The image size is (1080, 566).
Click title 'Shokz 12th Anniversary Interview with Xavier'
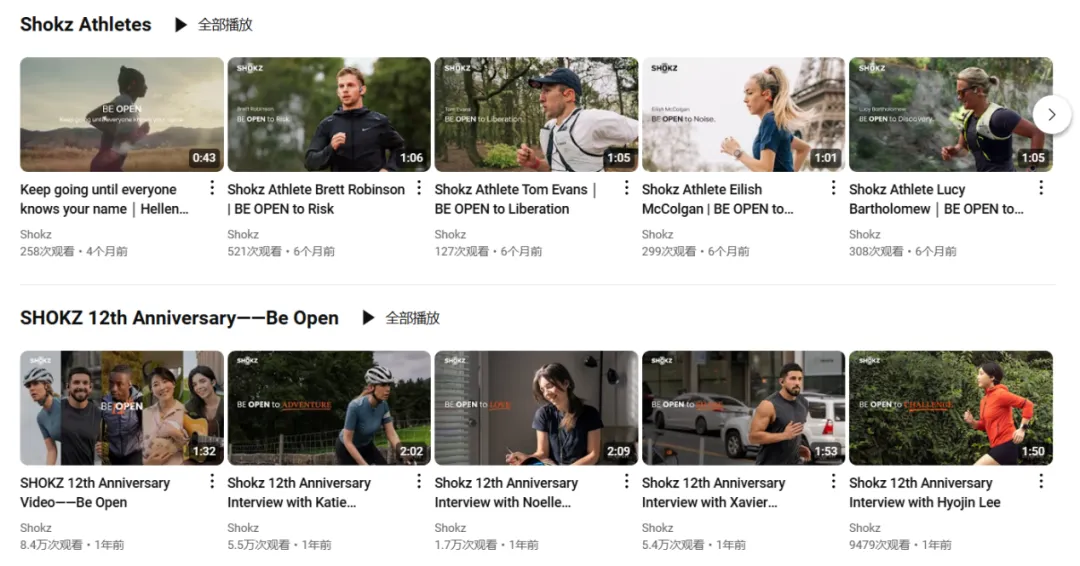714,492
